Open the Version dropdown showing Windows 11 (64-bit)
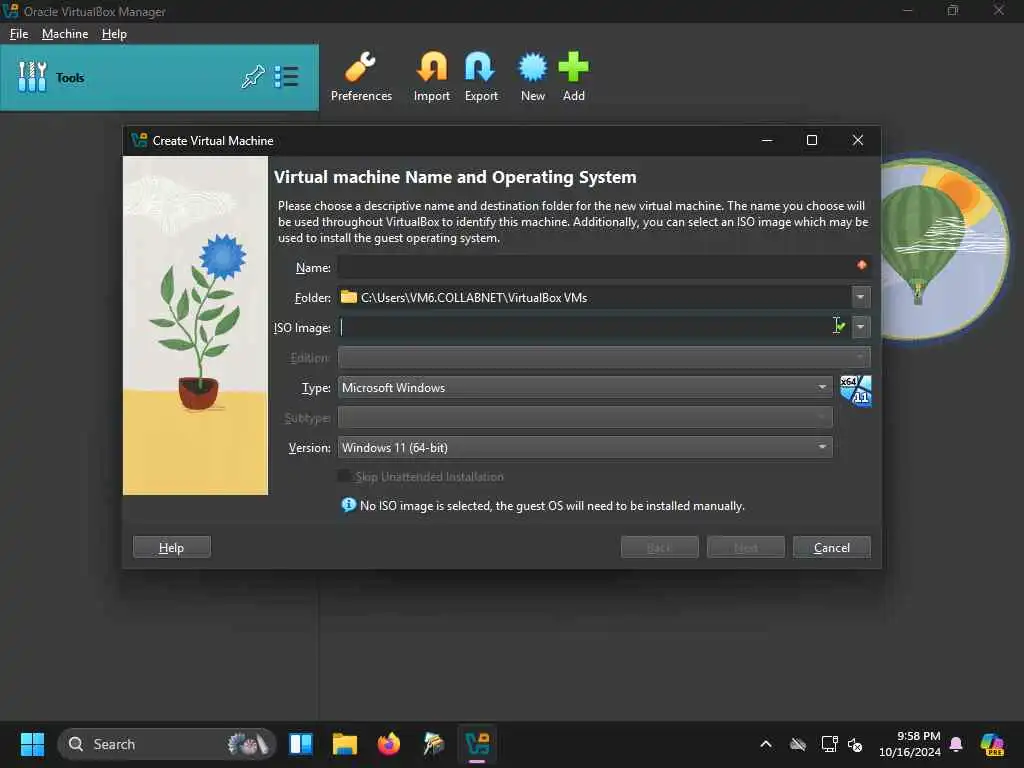The width and height of the screenshot is (1024, 768). [x=584, y=447]
